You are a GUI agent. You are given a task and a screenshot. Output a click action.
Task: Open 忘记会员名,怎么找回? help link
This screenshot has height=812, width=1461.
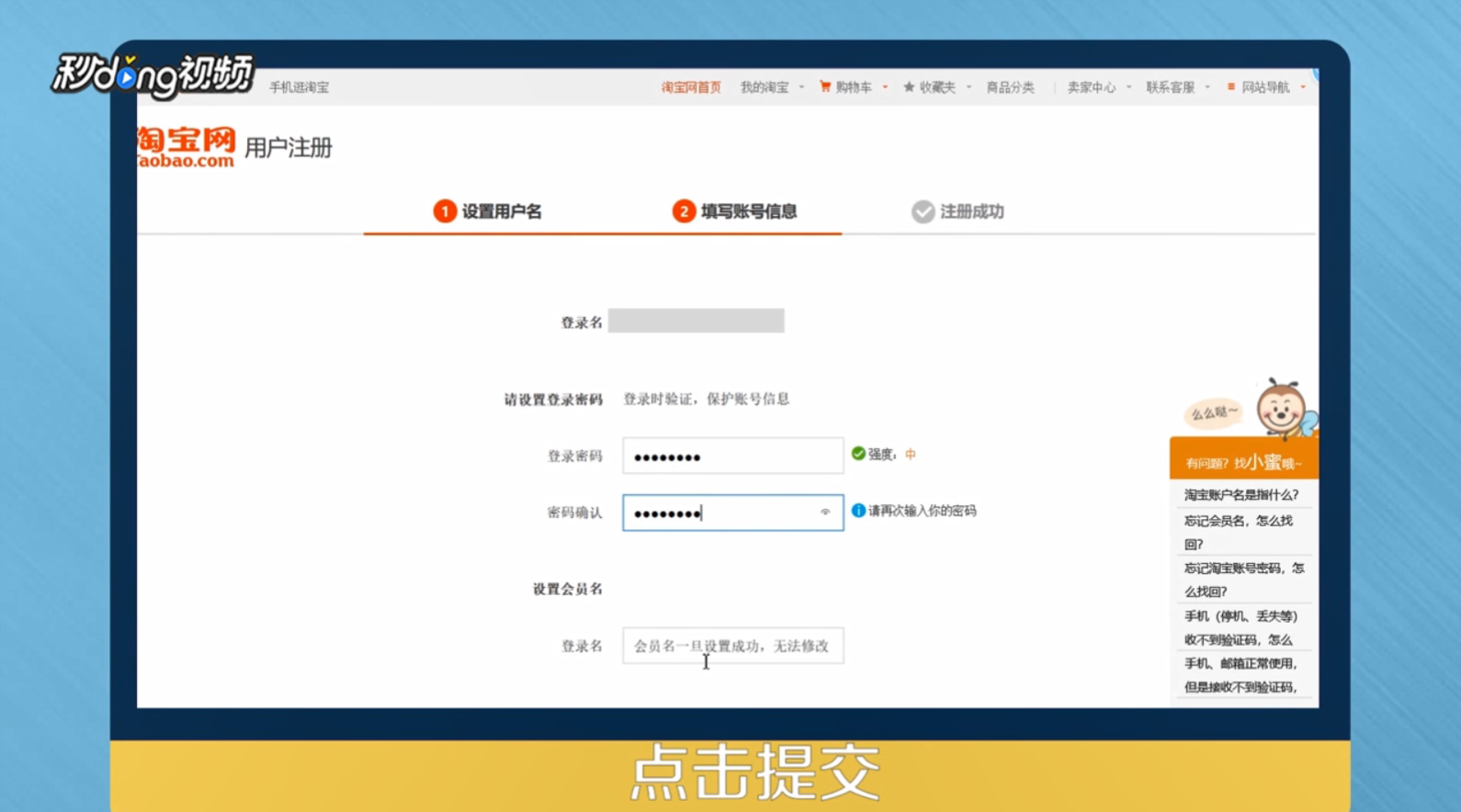click(x=1239, y=532)
